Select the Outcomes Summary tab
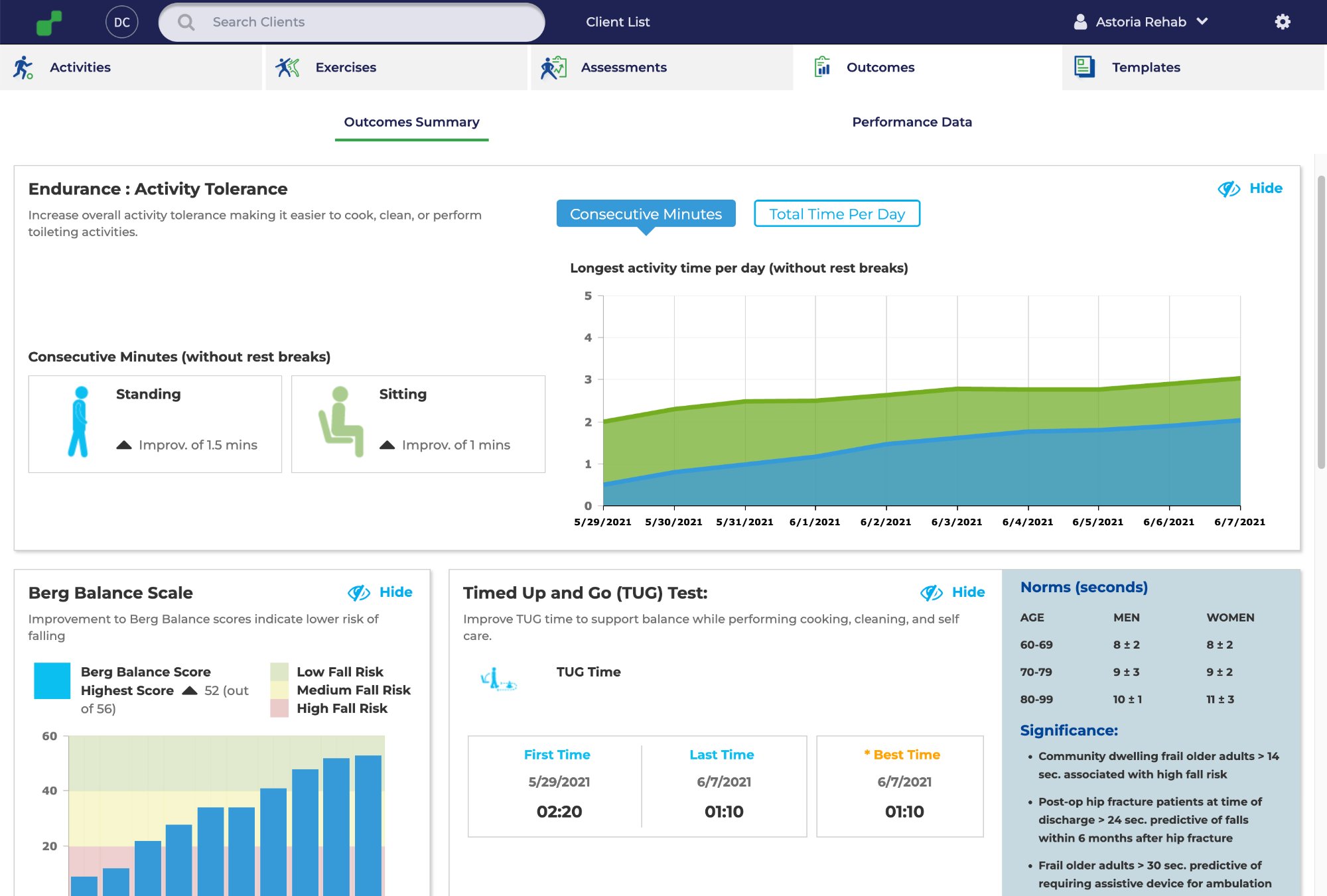The width and height of the screenshot is (1327, 896). click(x=411, y=122)
